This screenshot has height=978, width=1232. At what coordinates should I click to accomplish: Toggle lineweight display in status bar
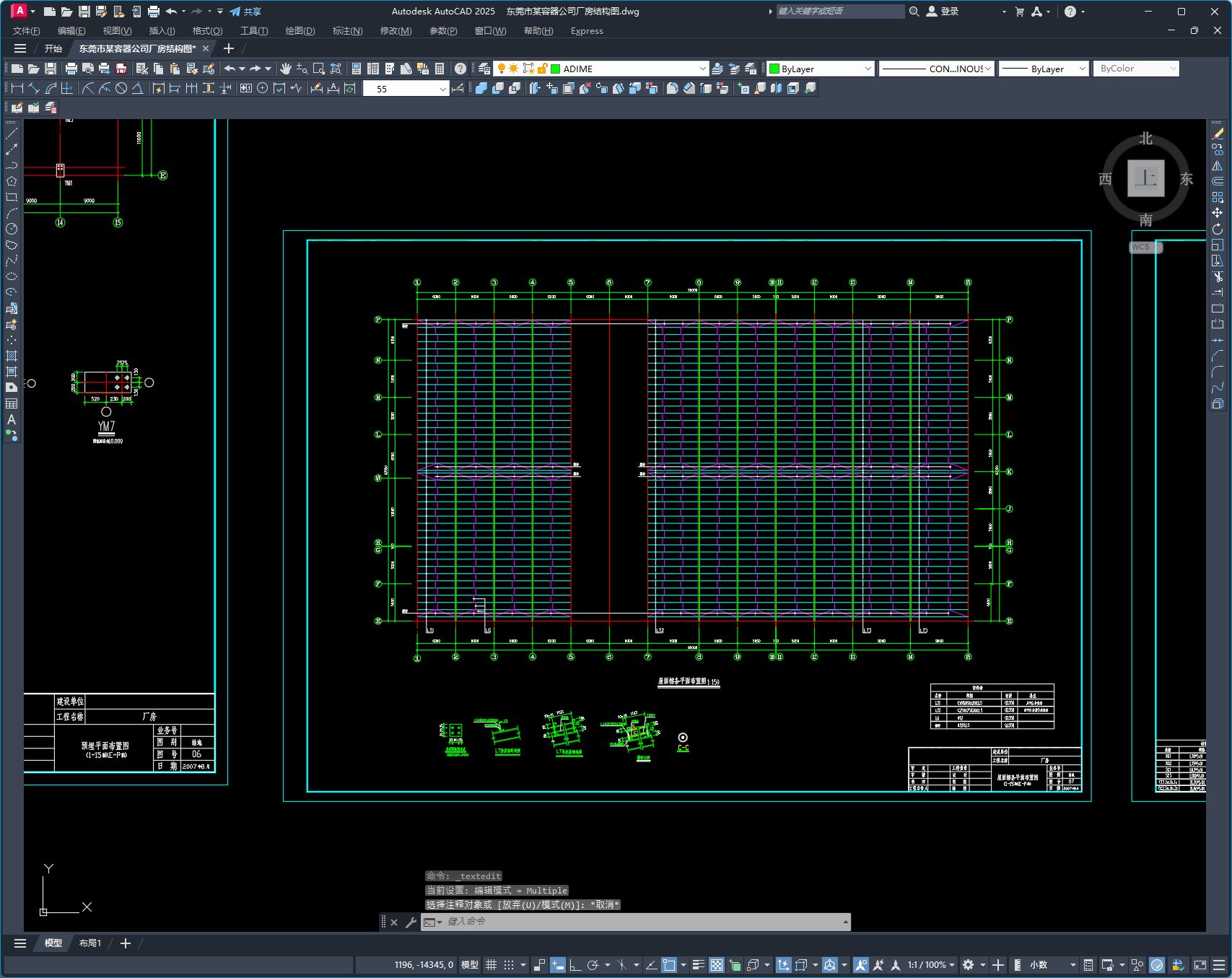[x=699, y=965]
